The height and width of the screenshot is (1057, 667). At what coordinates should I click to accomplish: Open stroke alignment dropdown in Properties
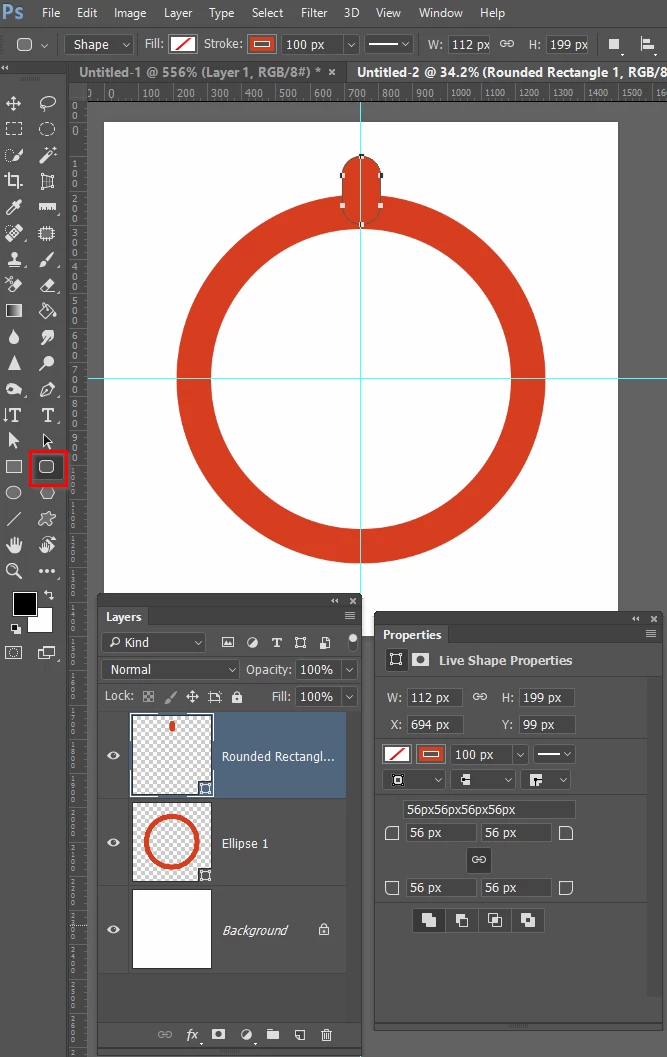414,780
